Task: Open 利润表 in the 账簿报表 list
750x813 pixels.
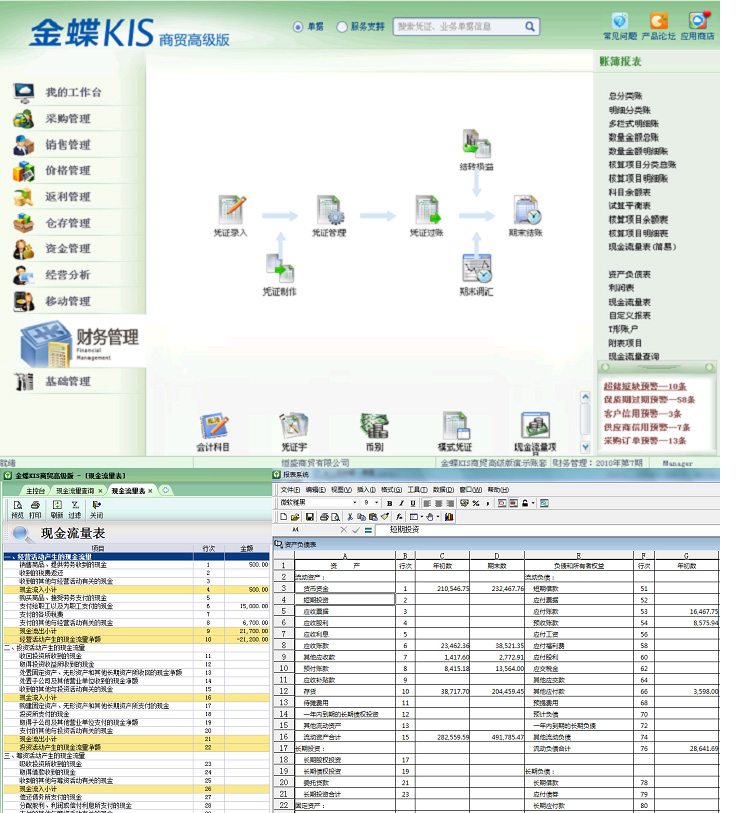Action: 621,288
